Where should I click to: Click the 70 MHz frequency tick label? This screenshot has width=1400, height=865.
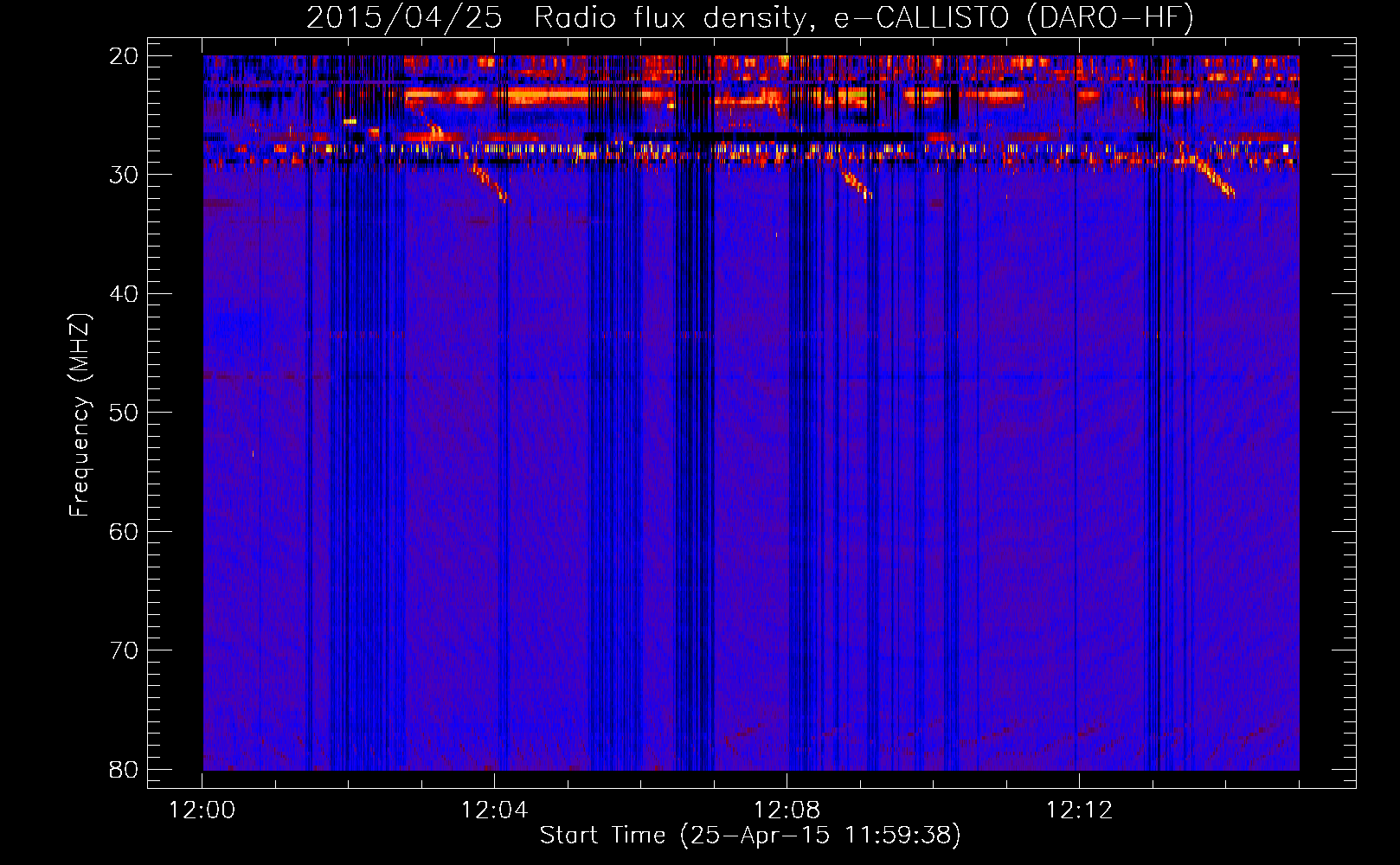(124, 650)
